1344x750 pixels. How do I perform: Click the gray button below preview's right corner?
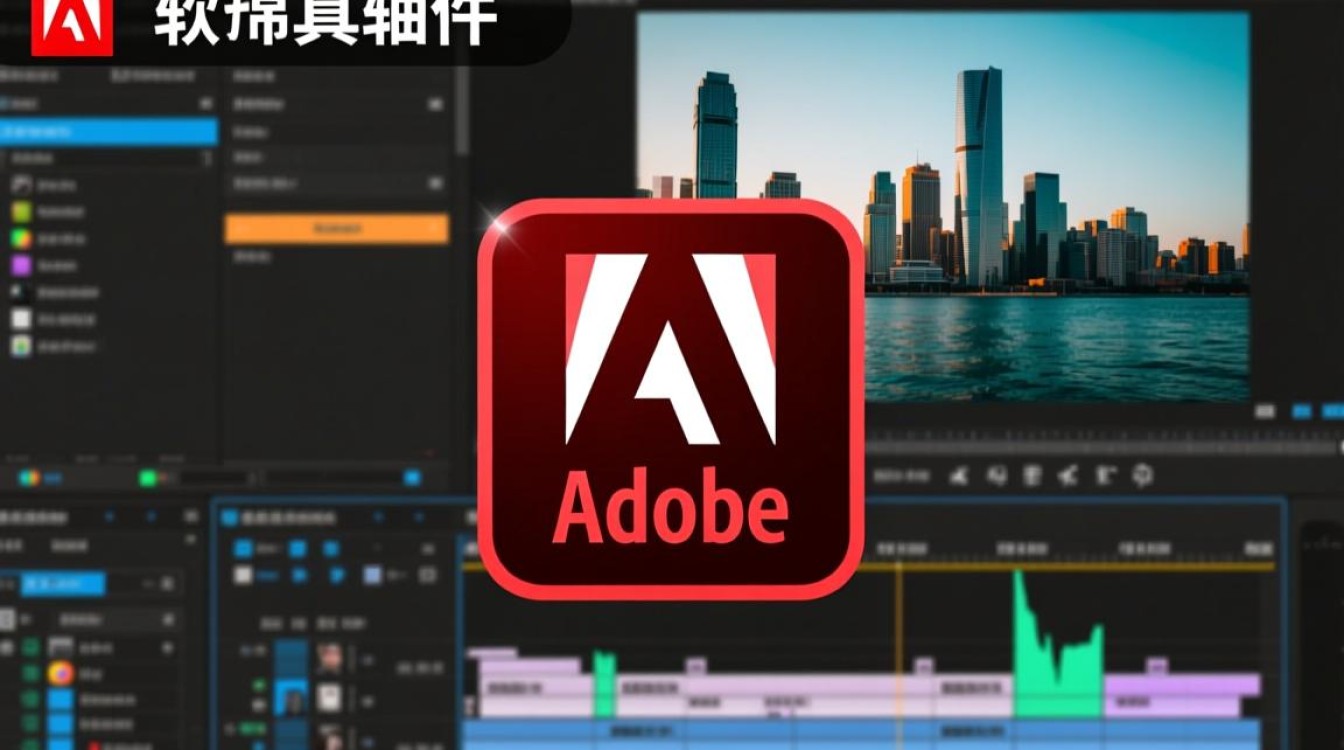[x=1265, y=411]
